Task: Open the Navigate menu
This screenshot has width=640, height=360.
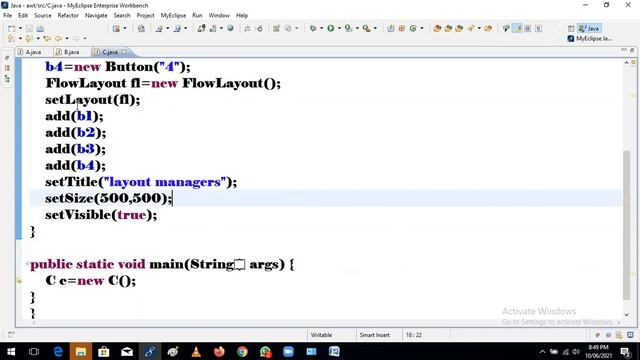Action: coord(96,16)
